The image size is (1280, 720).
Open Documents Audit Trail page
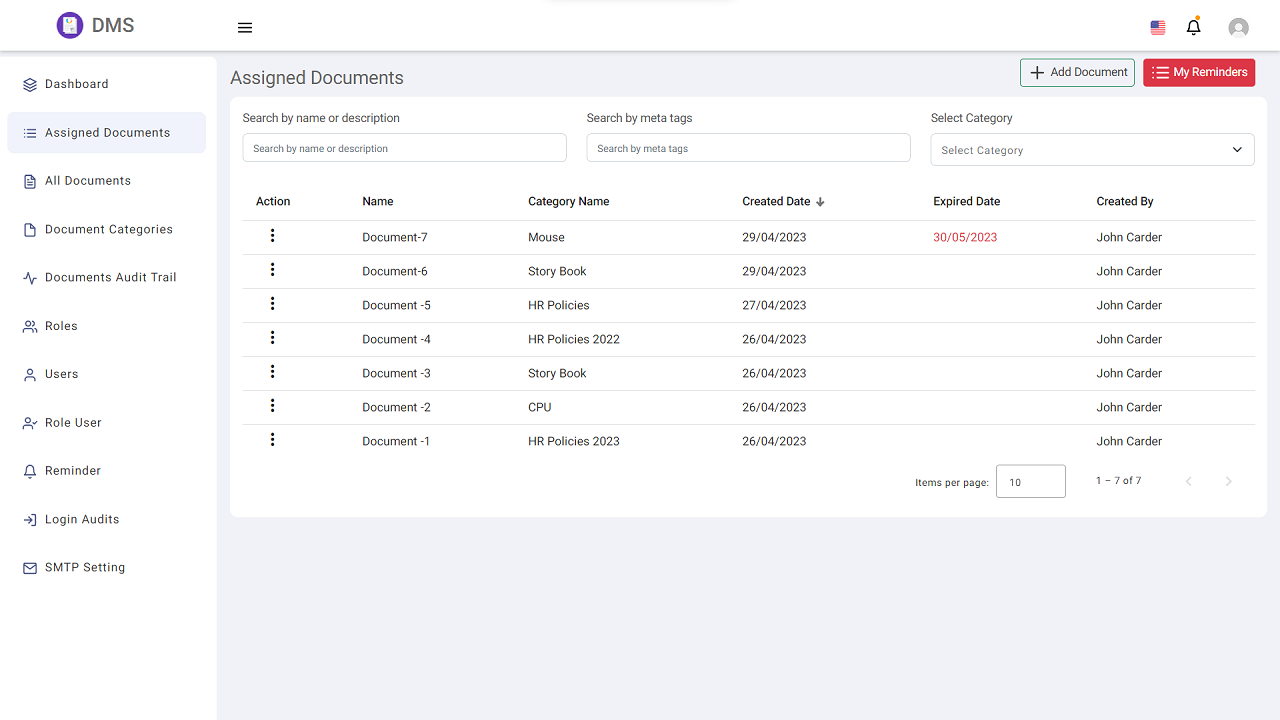pos(110,277)
